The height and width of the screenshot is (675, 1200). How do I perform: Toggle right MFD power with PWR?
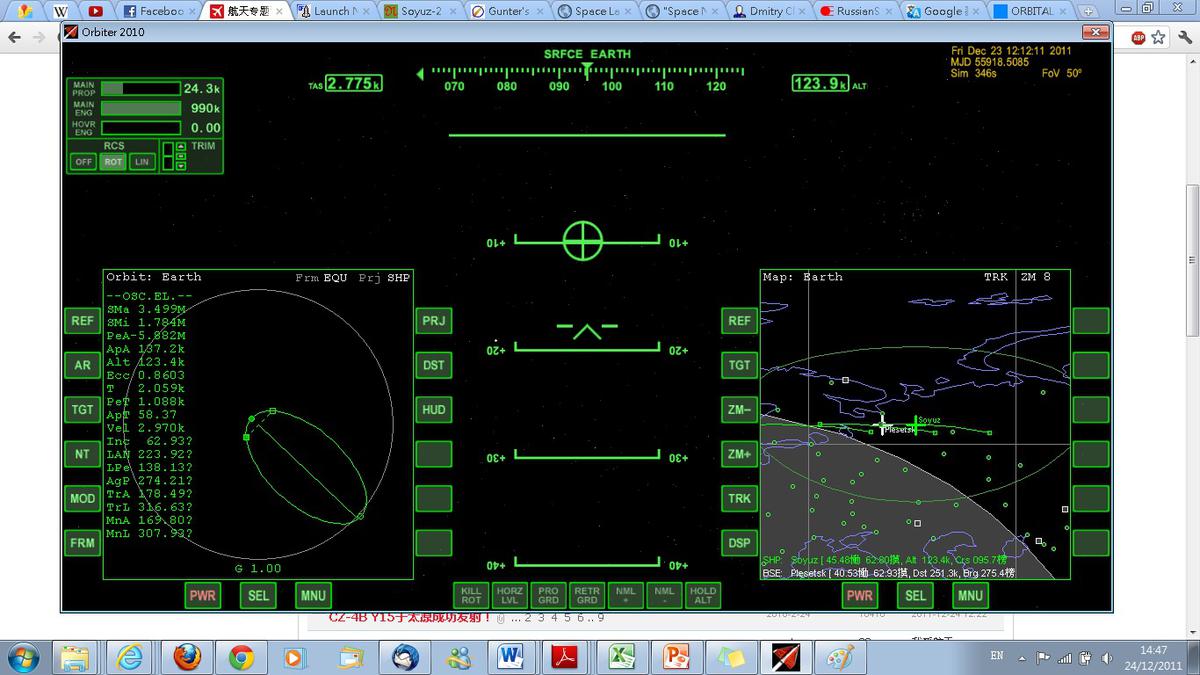tap(860, 595)
